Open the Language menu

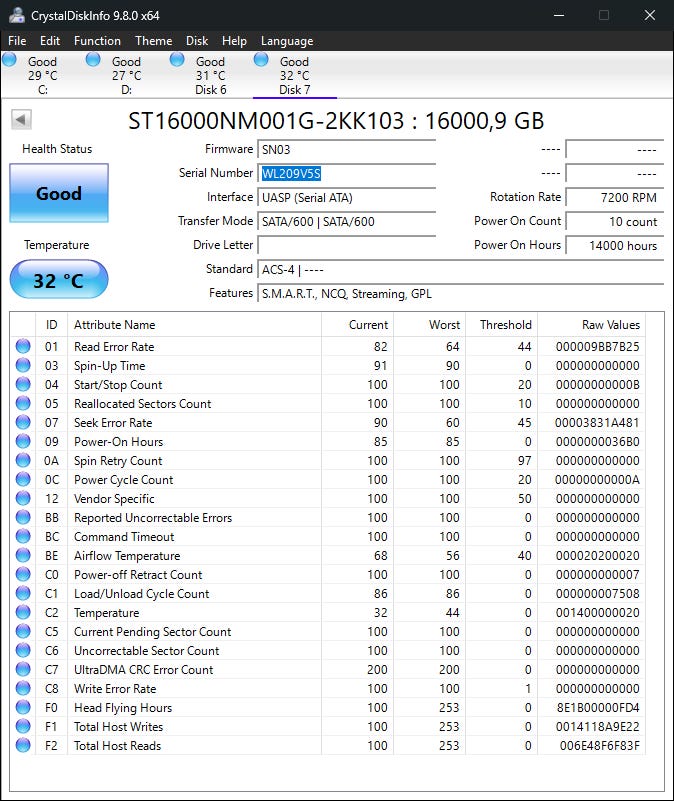(287, 41)
